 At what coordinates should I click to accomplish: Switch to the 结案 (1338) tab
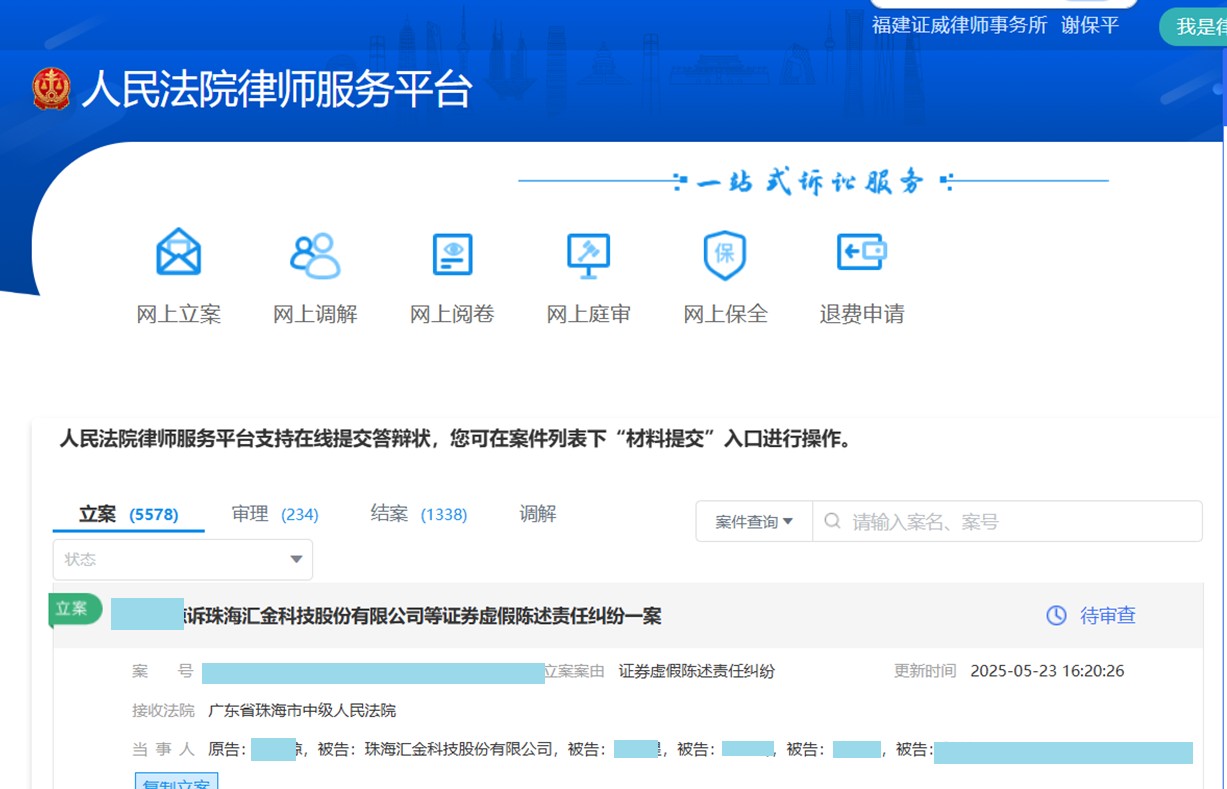(418, 514)
